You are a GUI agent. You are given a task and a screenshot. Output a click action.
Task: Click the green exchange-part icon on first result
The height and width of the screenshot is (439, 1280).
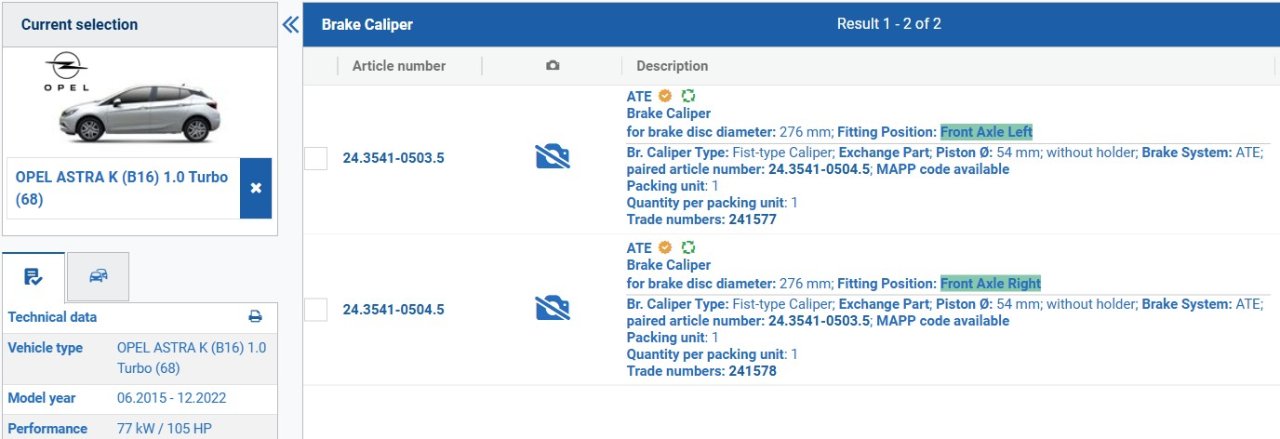pos(688,96)
